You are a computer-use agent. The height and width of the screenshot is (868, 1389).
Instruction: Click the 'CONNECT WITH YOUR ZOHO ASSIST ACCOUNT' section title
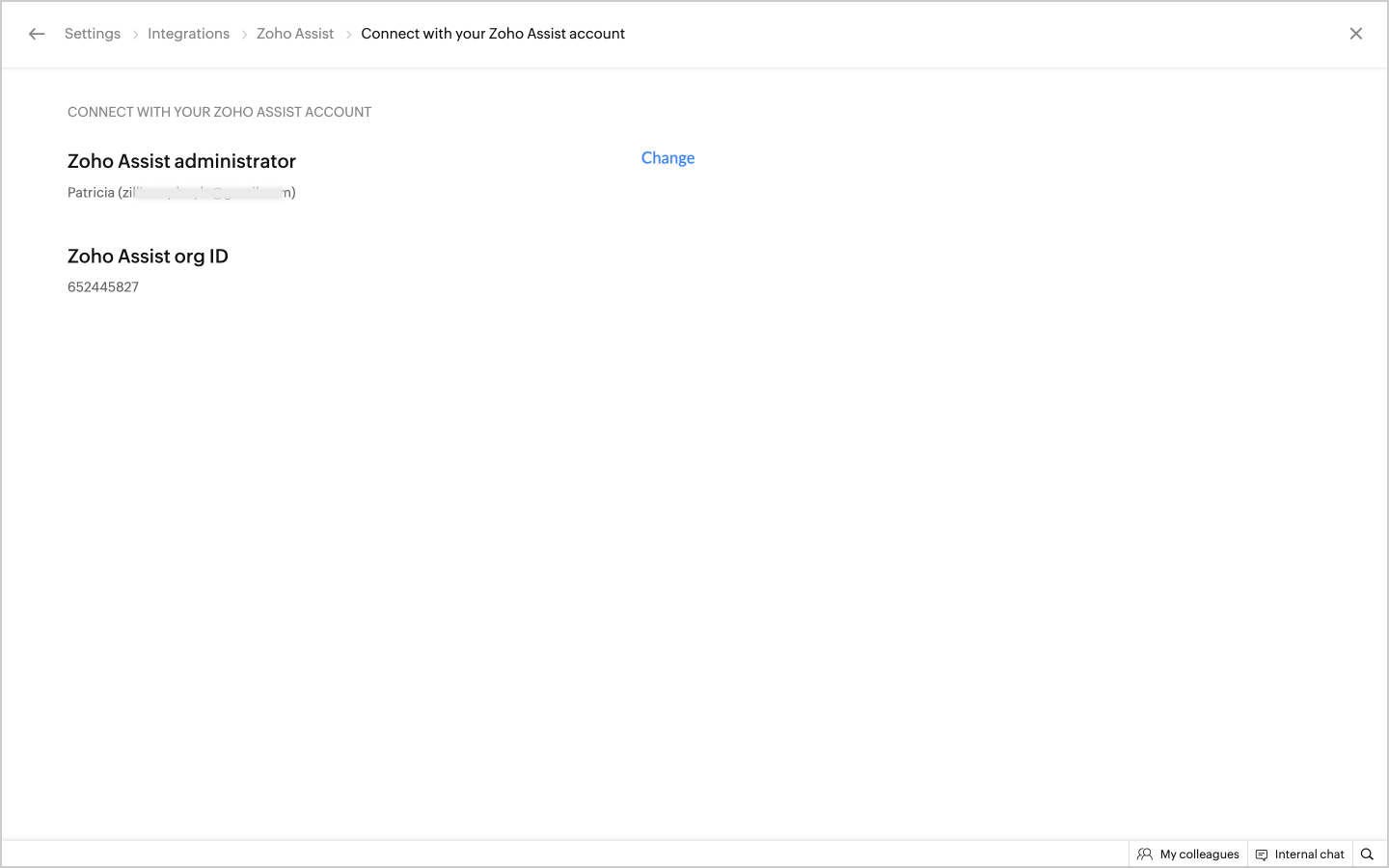coord(219,112)
